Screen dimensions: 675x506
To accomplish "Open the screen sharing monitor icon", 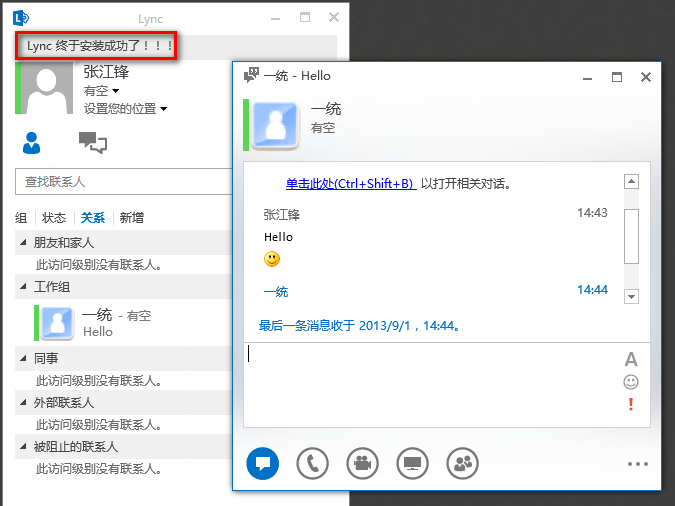I will (x=412, y=463).
